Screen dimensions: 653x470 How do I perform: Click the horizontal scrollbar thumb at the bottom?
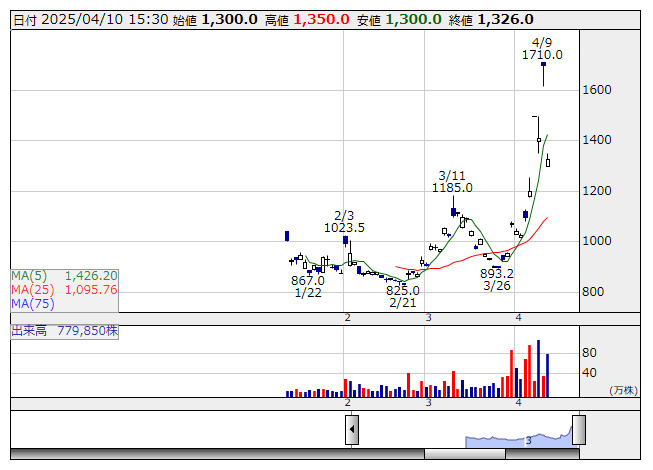tap(465, 454)
